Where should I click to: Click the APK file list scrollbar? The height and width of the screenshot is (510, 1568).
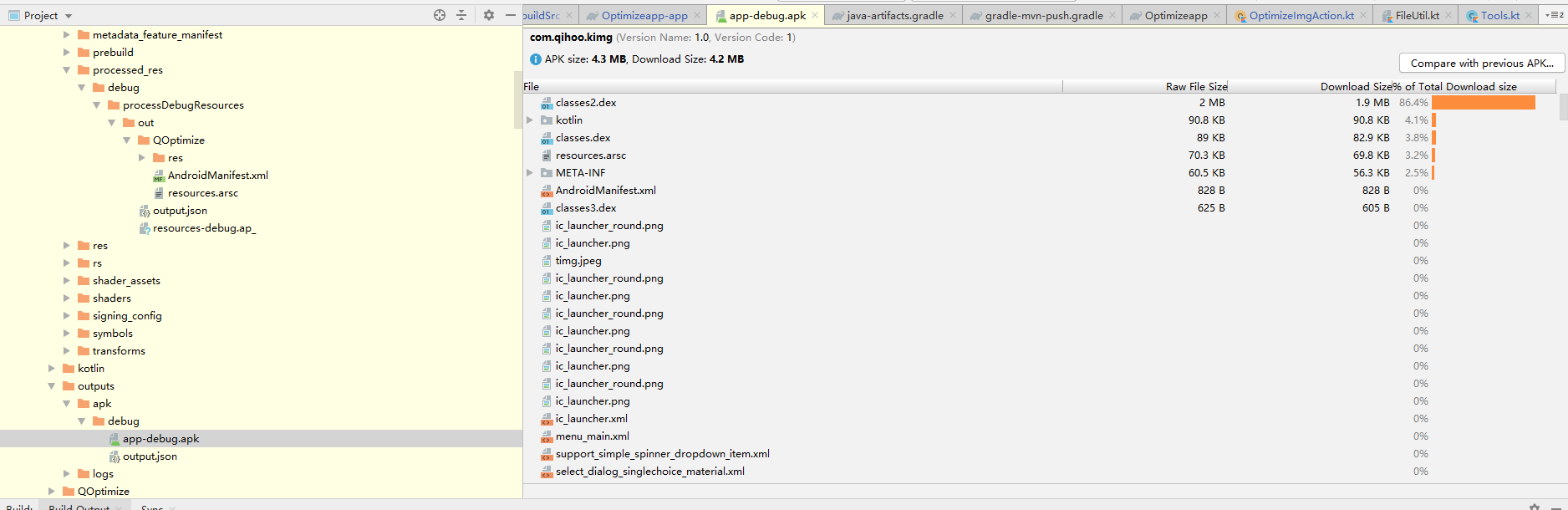(x=1563, y=107)
